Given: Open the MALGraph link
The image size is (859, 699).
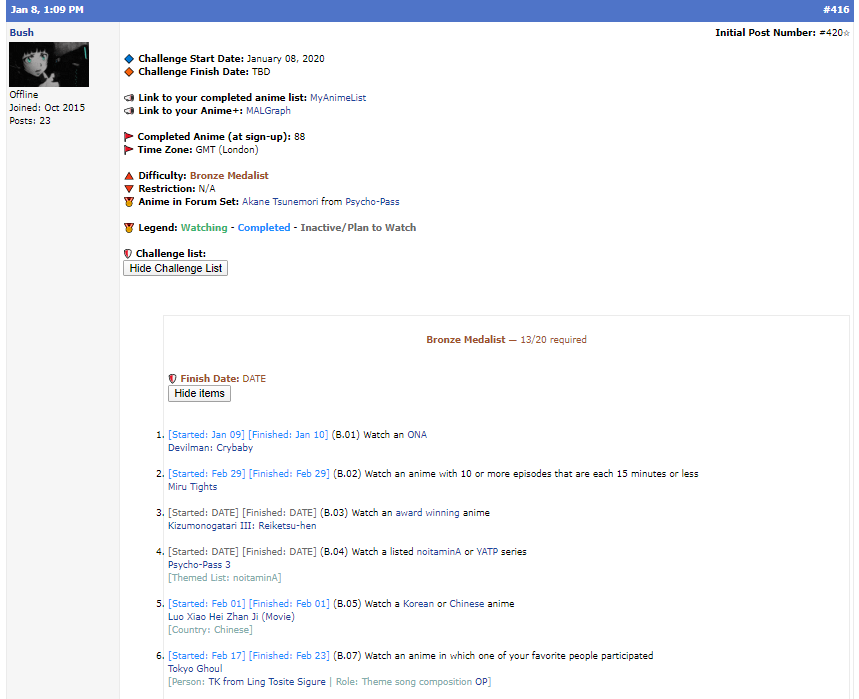Looking at the screenshot, I should point(268,111).
